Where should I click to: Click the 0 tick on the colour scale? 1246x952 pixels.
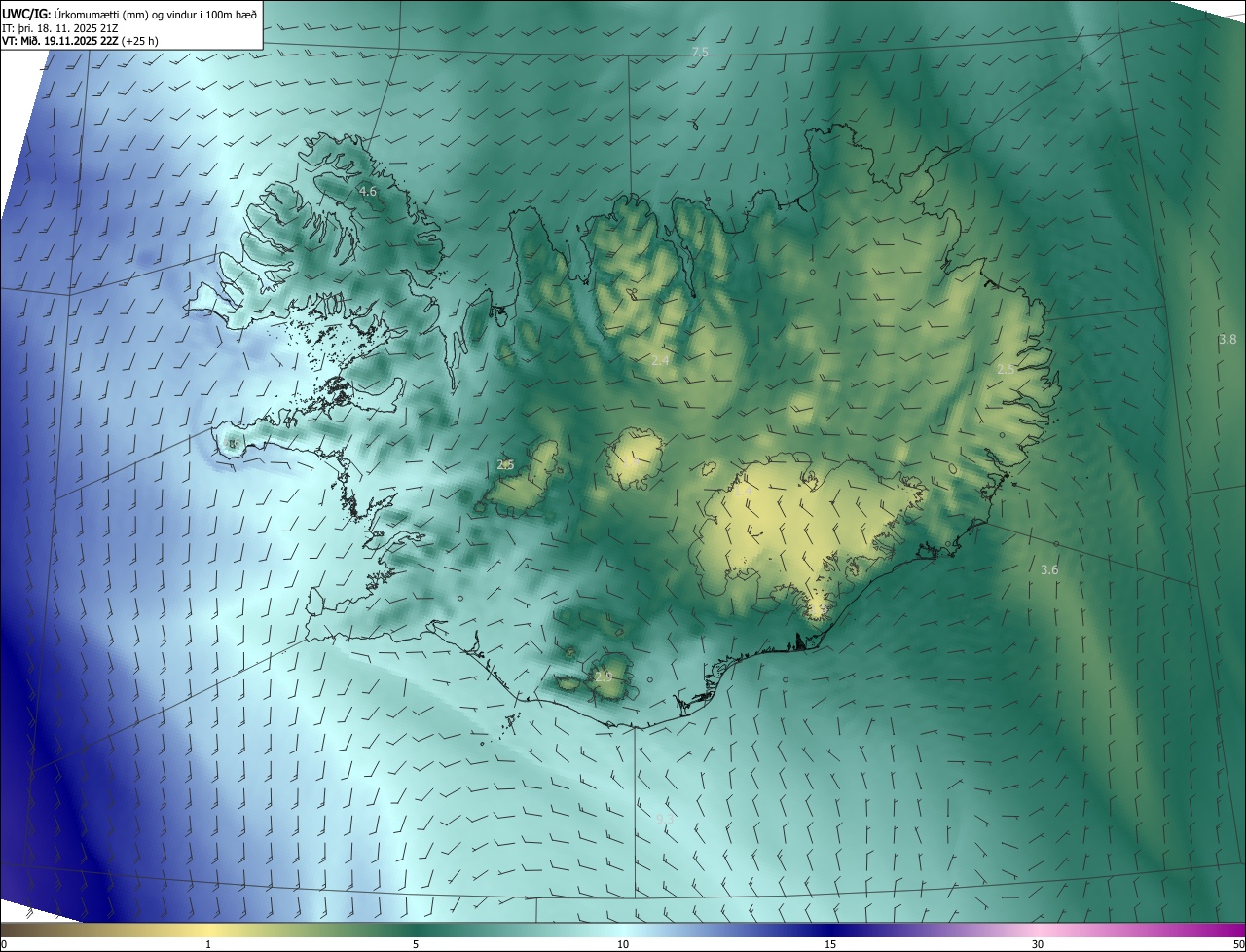pyautogui.click(x=4, y=945)
